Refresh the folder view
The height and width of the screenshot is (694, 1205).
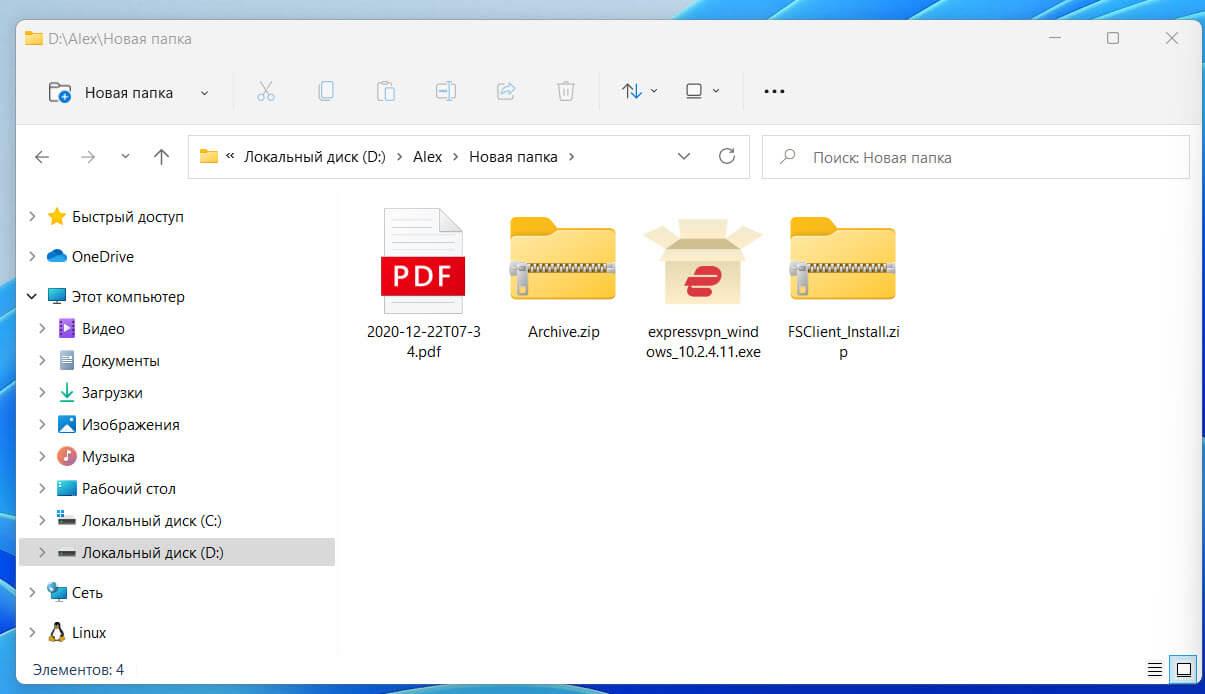tap(727, 157)
